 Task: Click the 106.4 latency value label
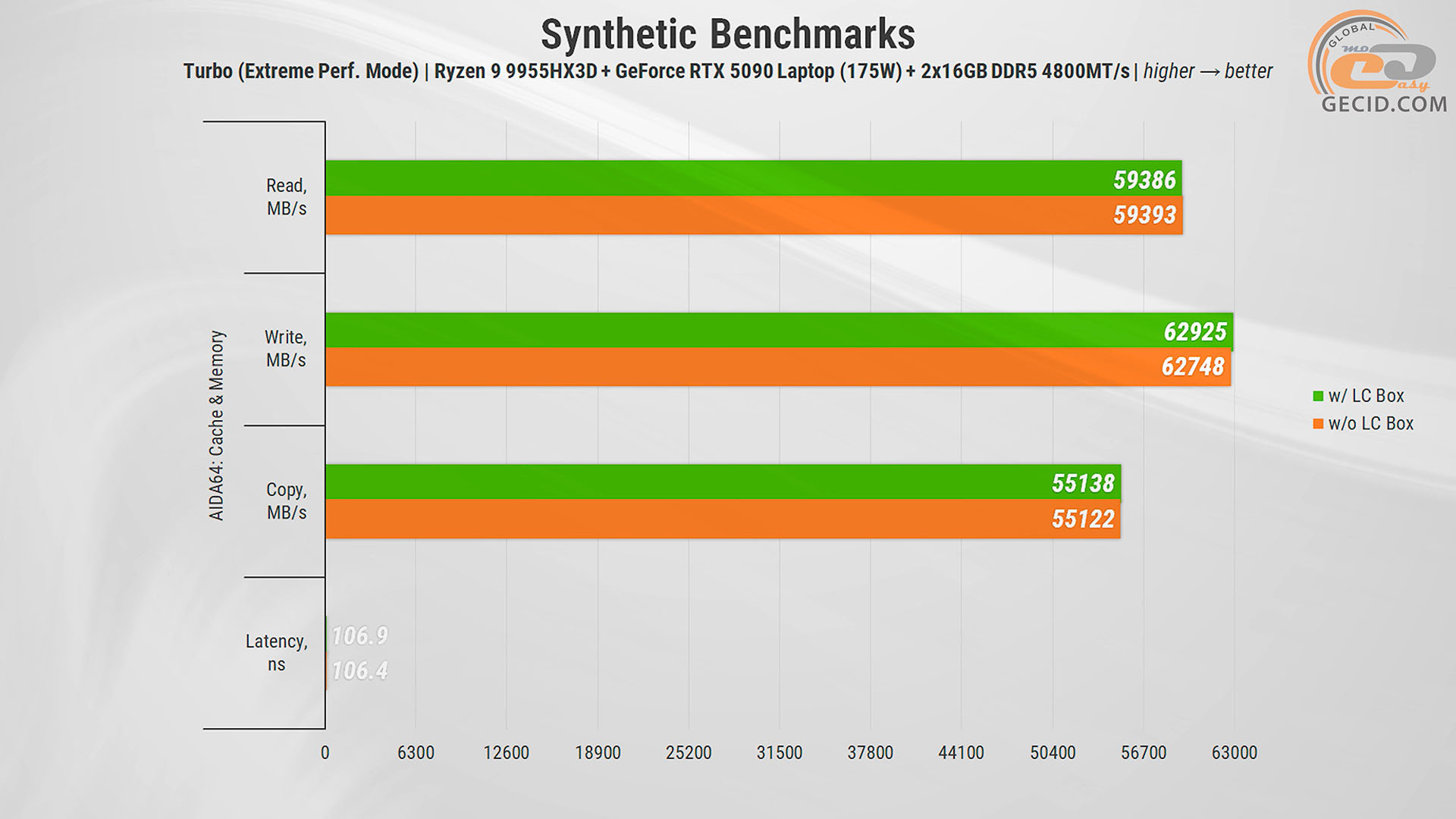click(360, 671)
